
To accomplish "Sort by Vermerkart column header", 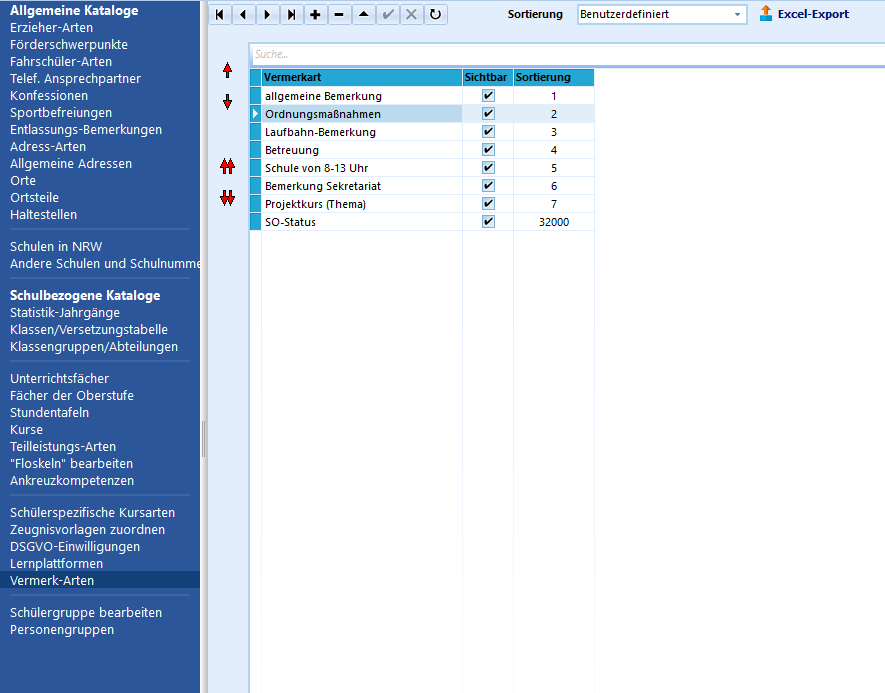I will point(362,77).
